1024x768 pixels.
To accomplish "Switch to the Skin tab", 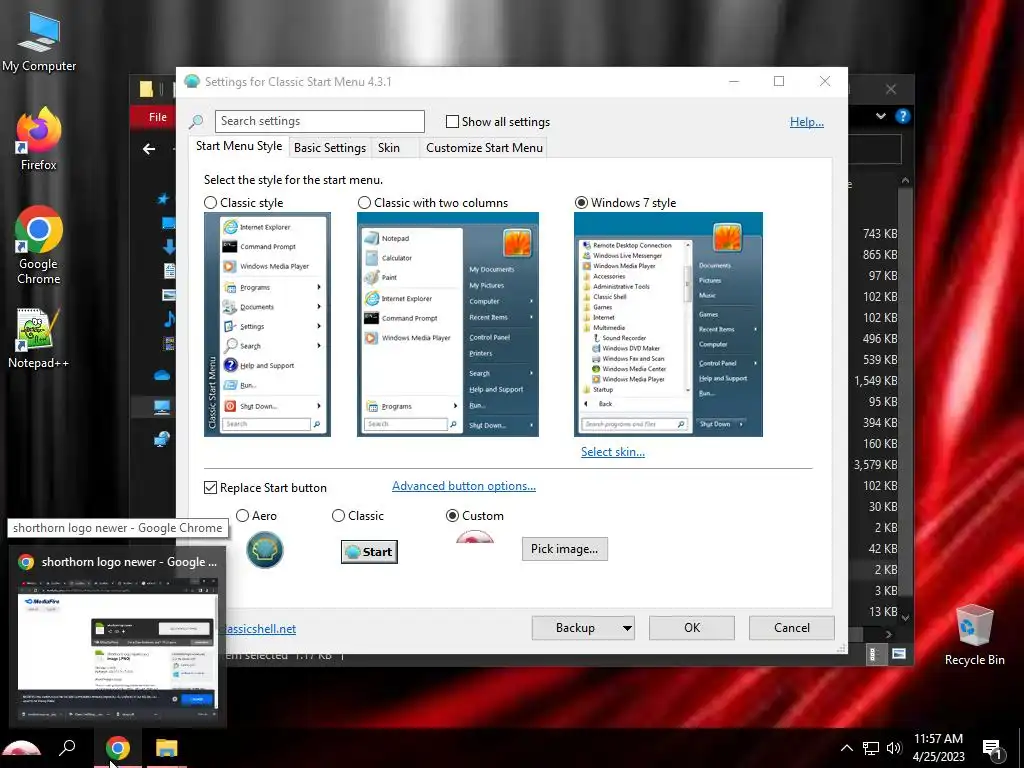I will pos(389,148).
